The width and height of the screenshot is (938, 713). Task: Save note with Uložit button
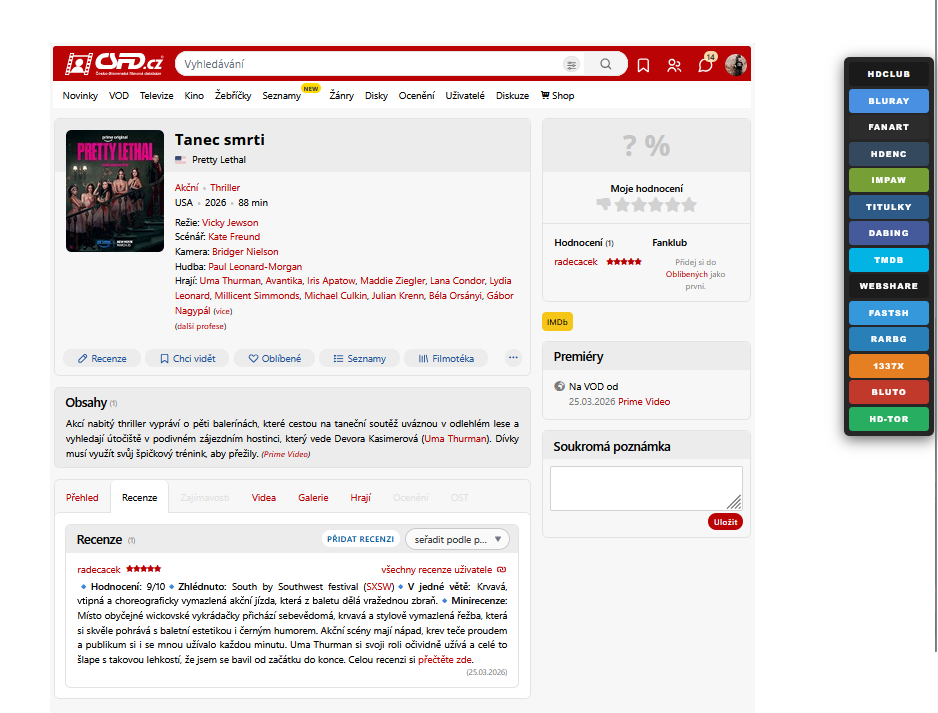pyautogui.click(x=725, y=522)
